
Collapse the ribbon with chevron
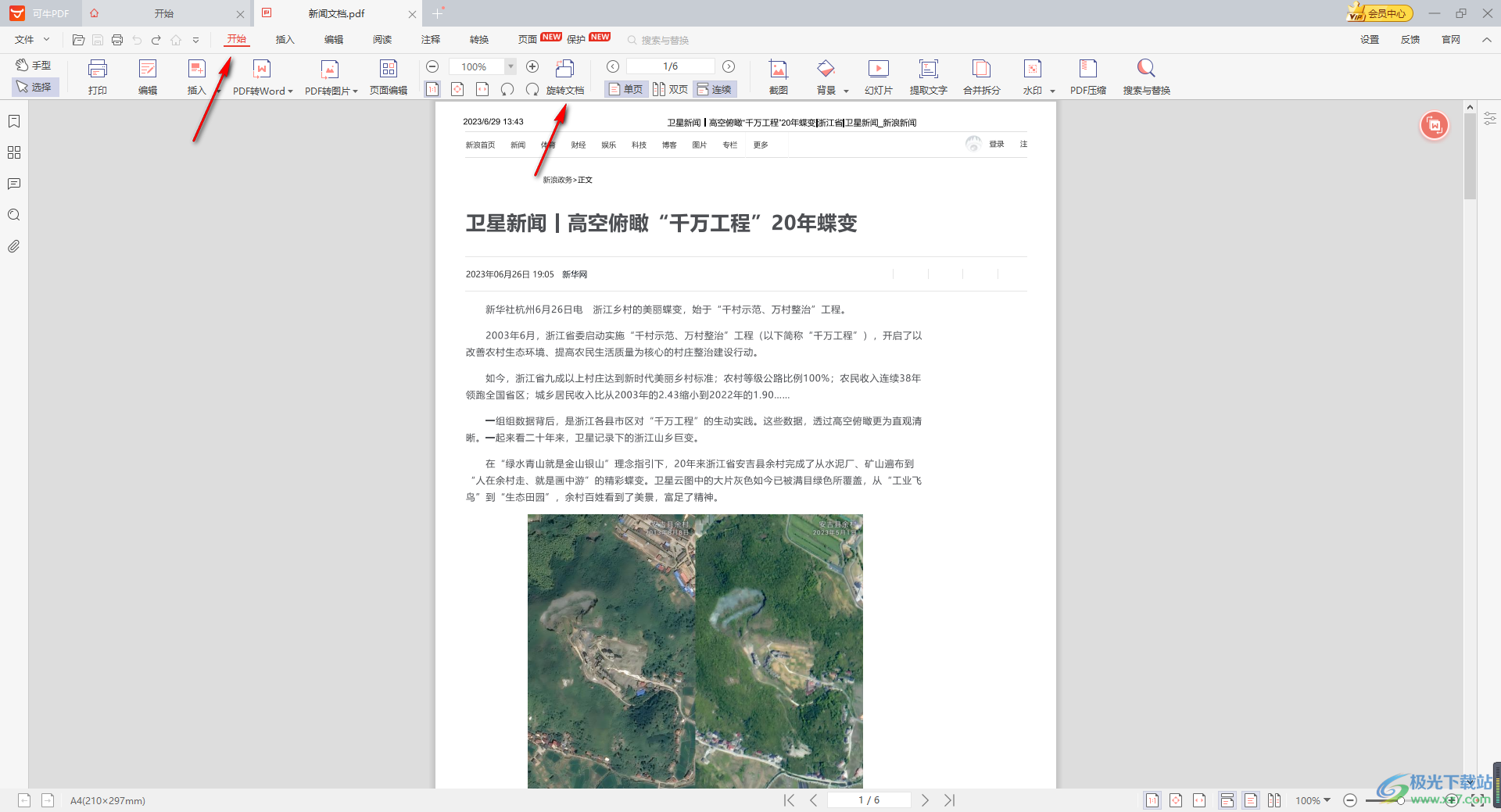[1486, 40]
